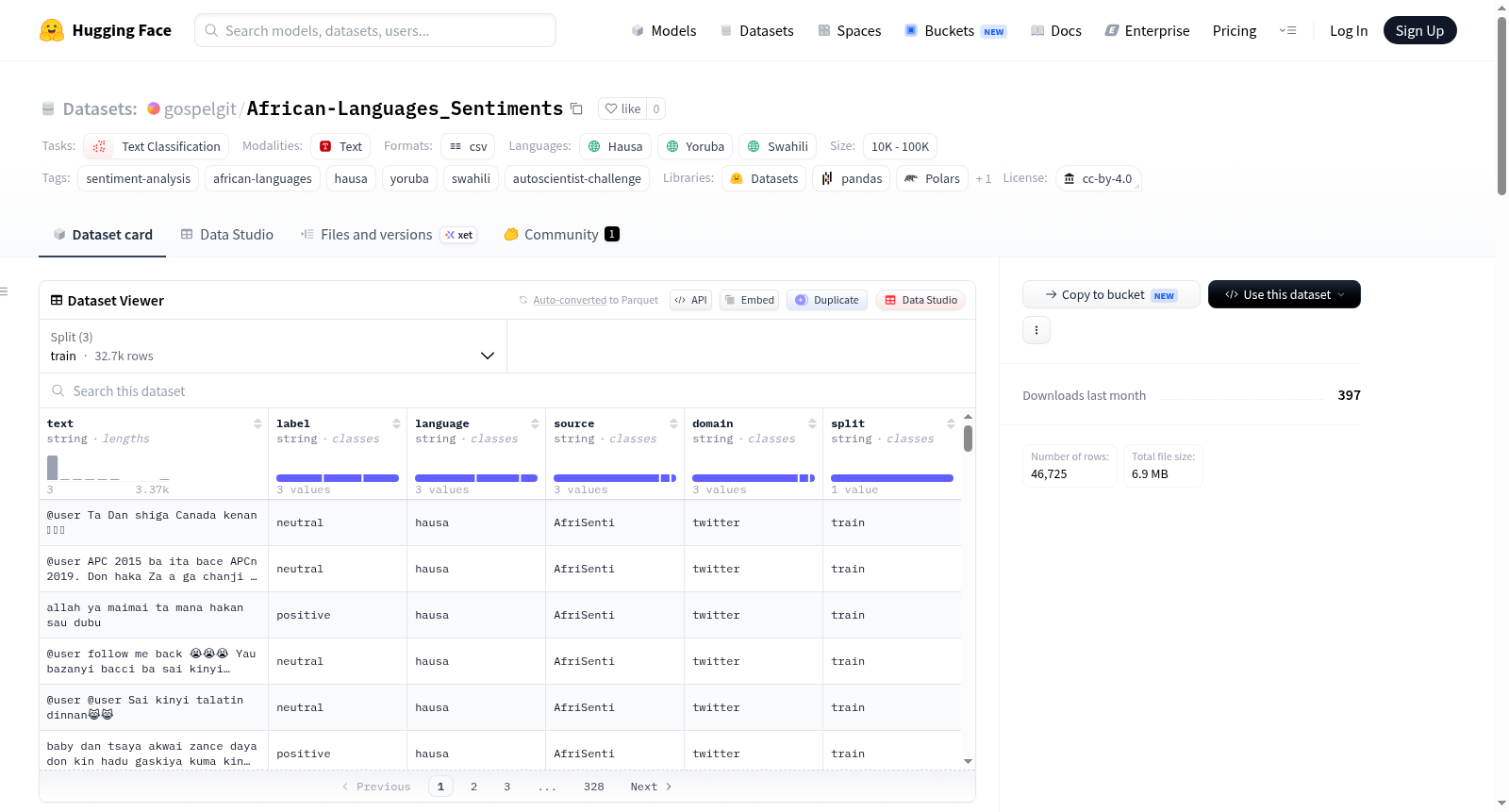View the cc-by-4.0 license tag
1509x812 pixels.
click(x=1098, y=178)
